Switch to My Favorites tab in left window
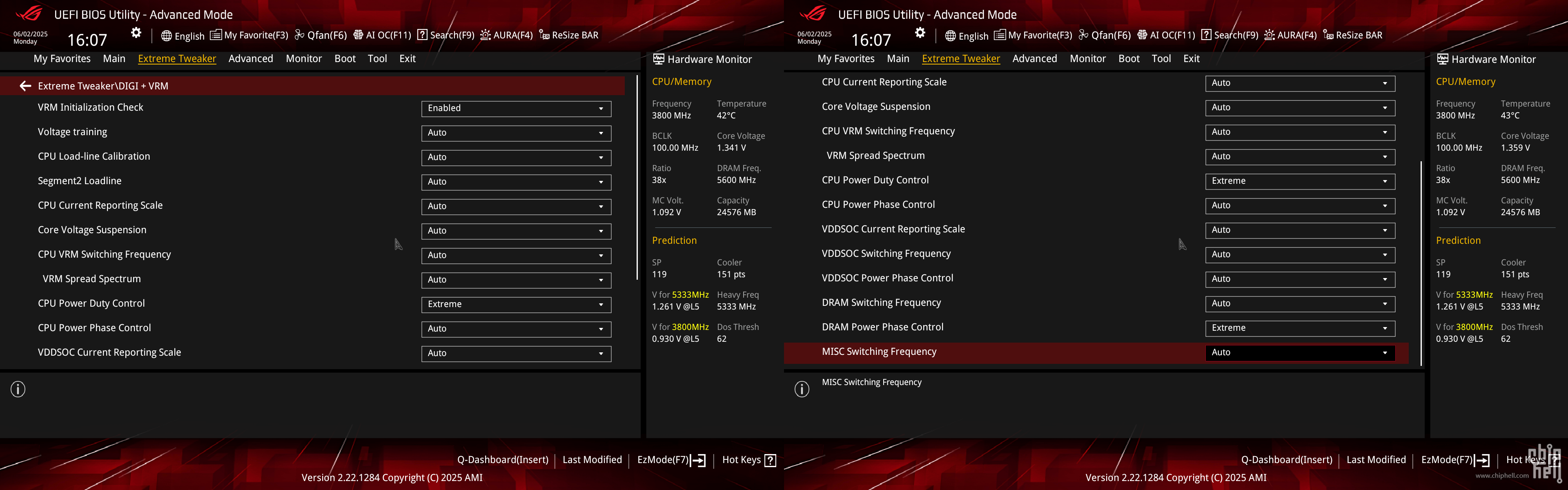The height and width of the screenshot is (490, 1568). pyautogui.click(x=62, y=59)
